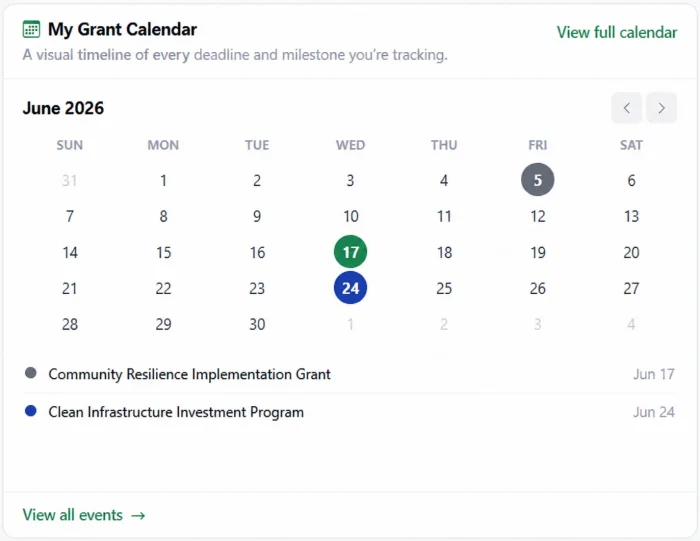Select June 21 on the calendar
Viewport: 700px width, 541px height.
click(x=70, y=288)
